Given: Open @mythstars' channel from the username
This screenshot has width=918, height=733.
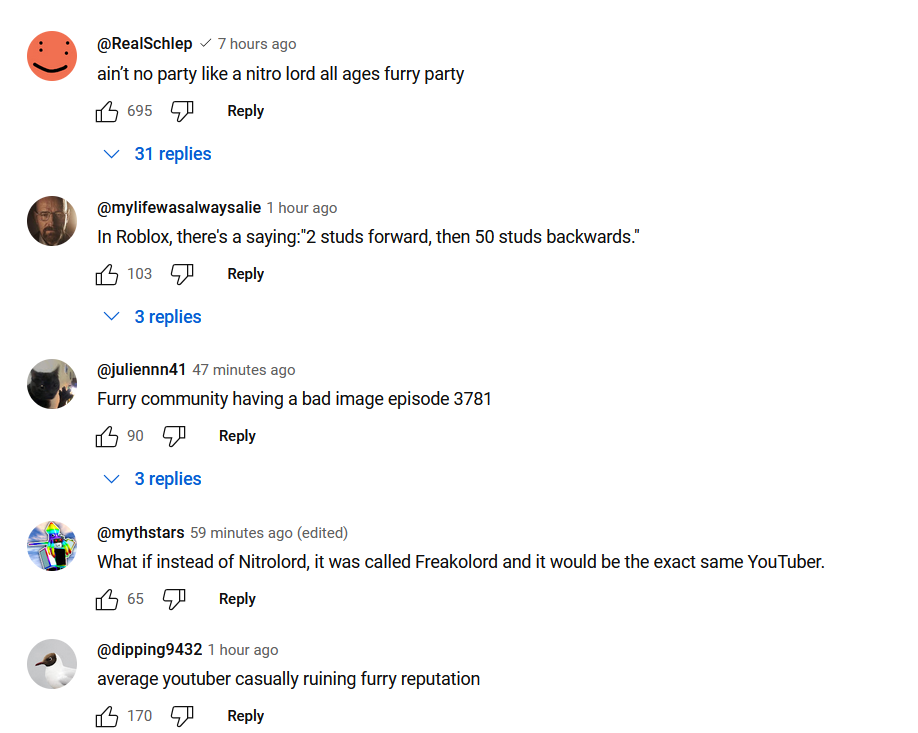Looking at the screenshot, I should point(141,532).
